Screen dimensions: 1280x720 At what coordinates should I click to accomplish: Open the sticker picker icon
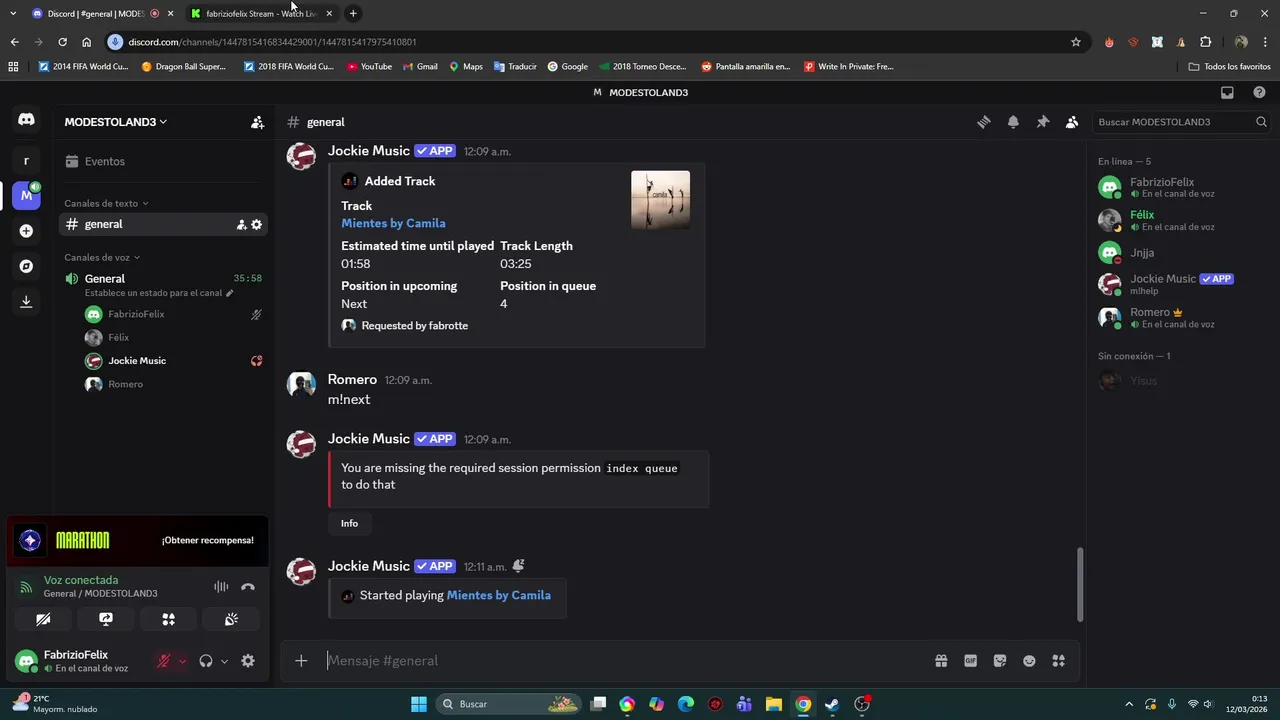(999, 661)
